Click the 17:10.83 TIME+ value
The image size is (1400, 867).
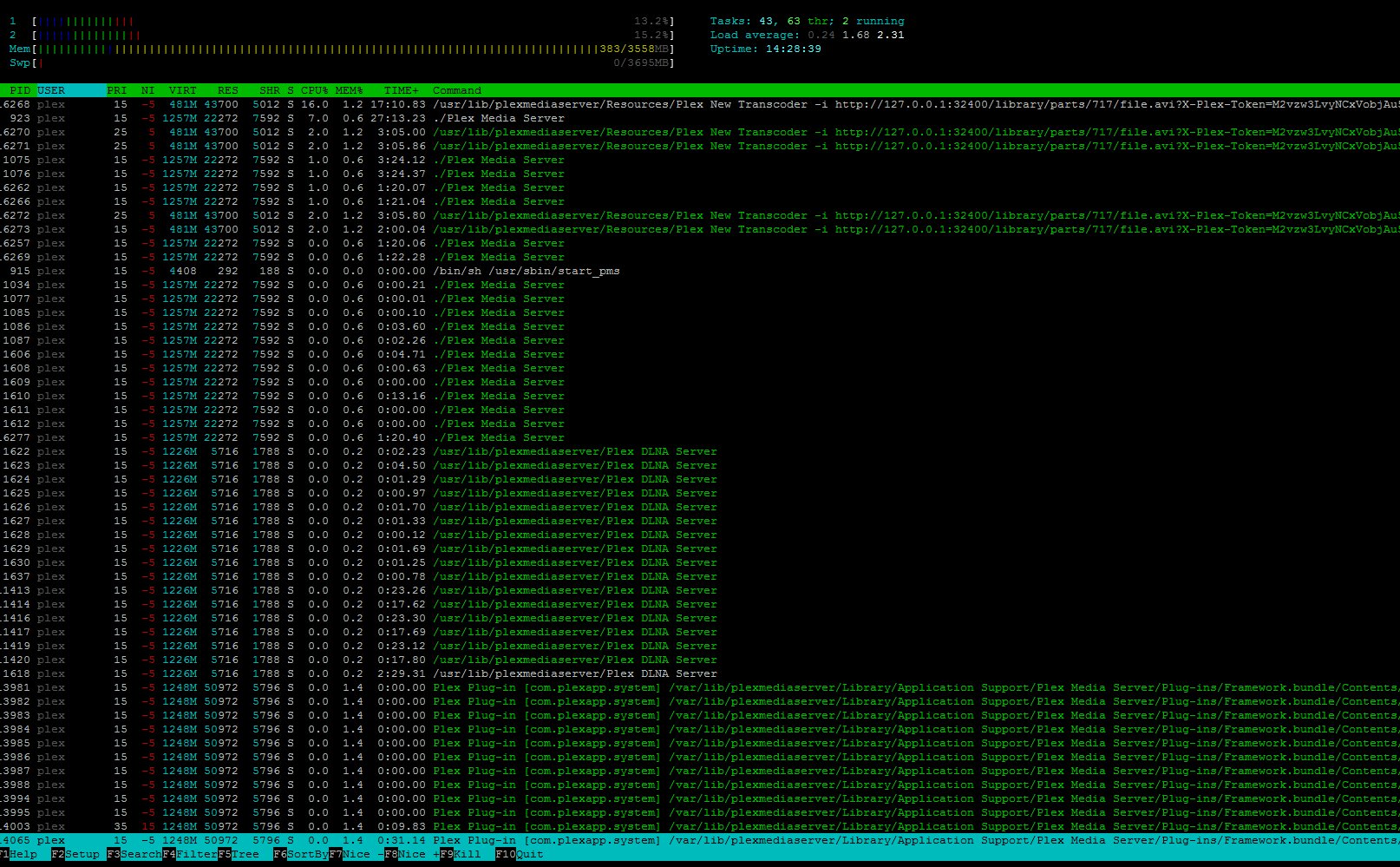tap(398, 104)
